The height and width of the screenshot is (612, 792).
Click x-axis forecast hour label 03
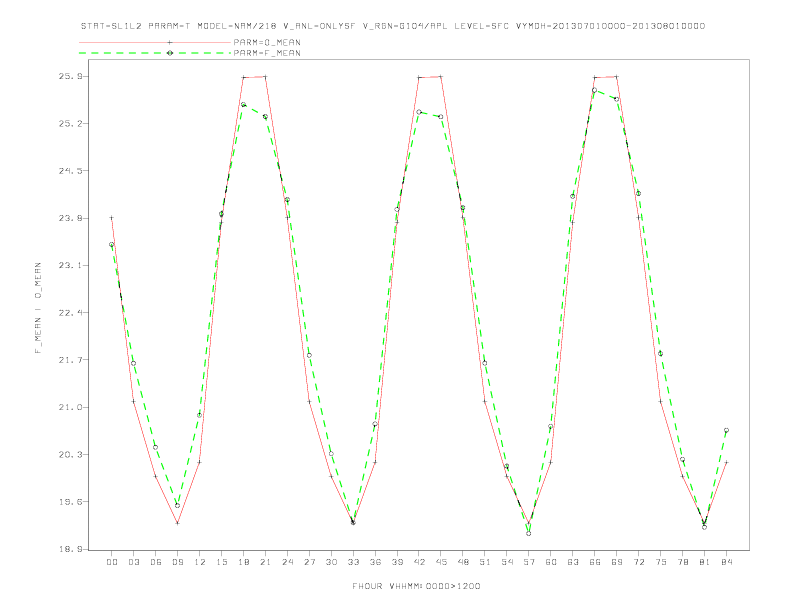click(134, 562)
